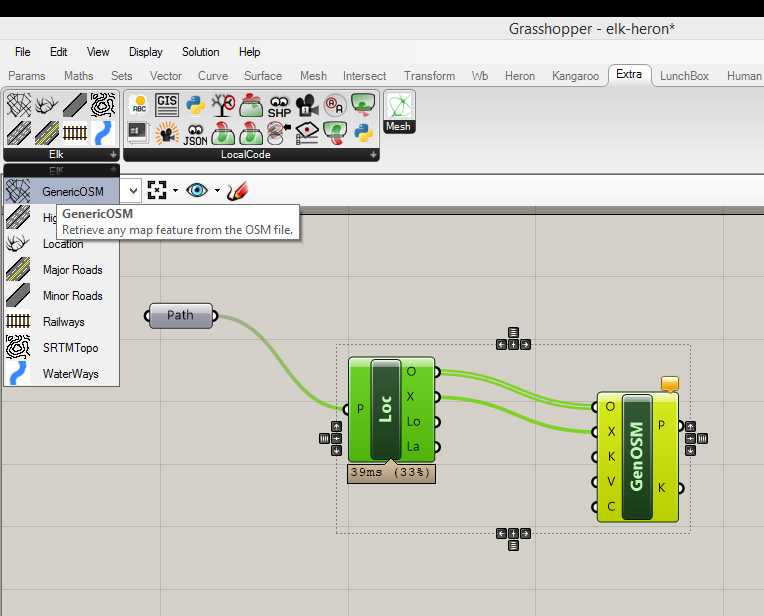This screenshot has width=764, height=616.
Task: Open the Display menu
Action: pyautogui.click(x=146, y=52)
